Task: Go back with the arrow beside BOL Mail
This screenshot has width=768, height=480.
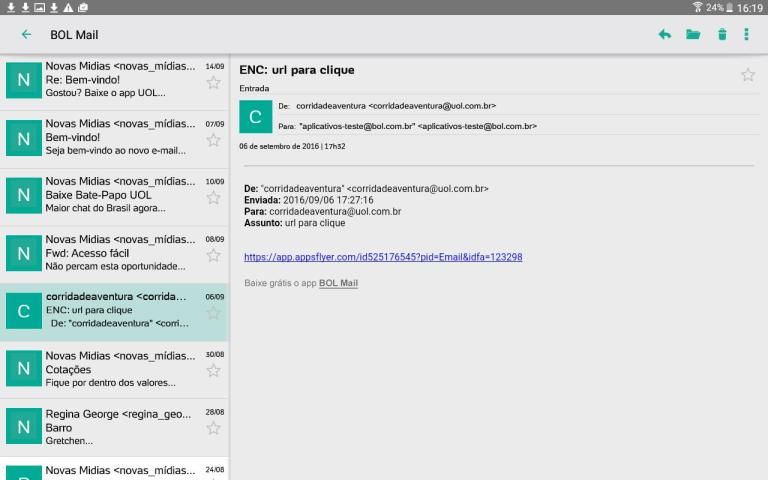Action: point(26,34)
